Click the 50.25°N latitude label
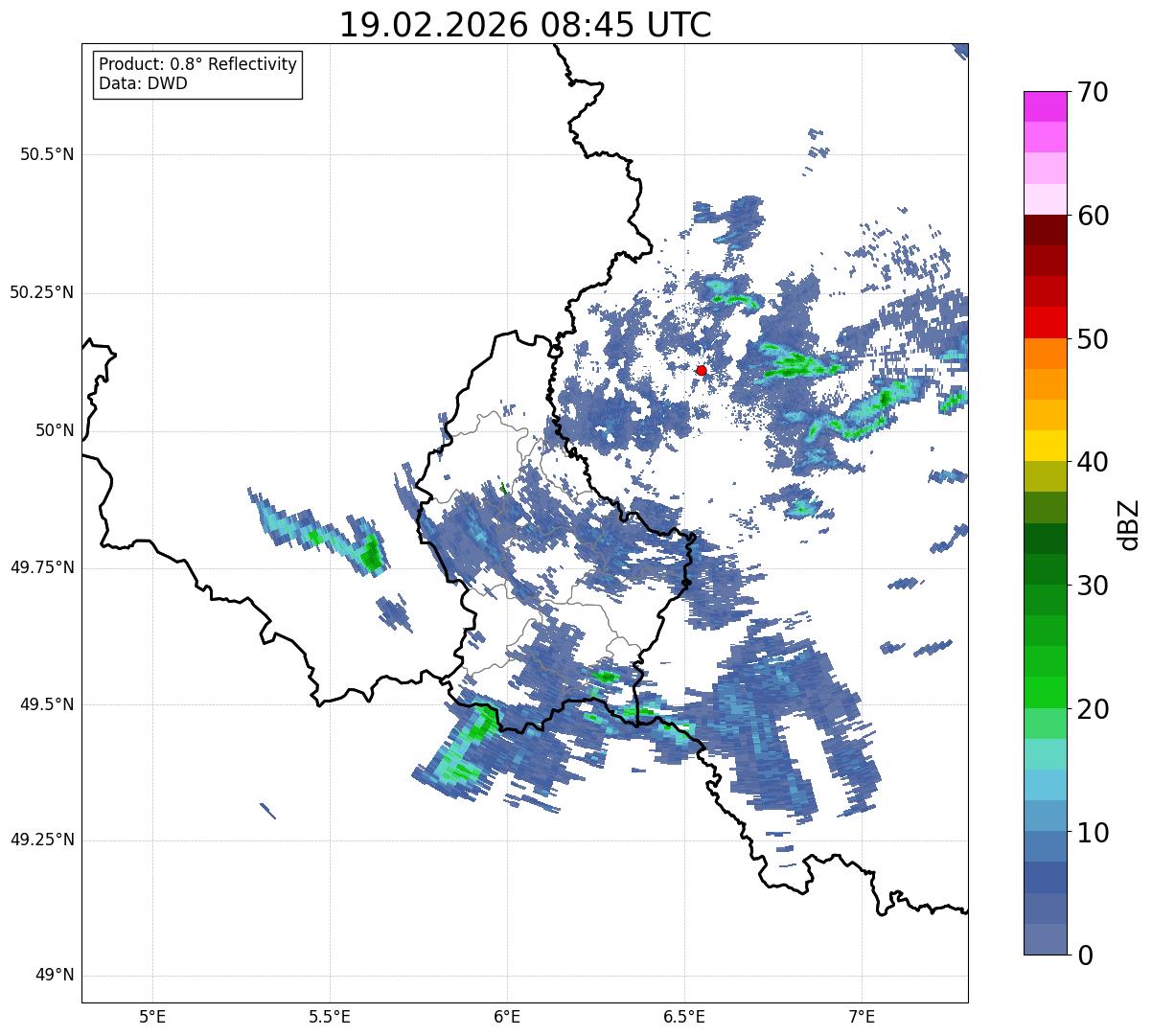Screen dimensions: 1152x1036 click(42, 292)
